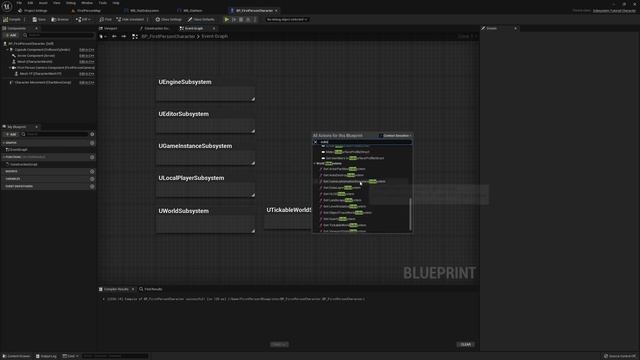Open the Edit menu
Image resolution: width=640 pixels, height=360 pixels.
(30, 3)
